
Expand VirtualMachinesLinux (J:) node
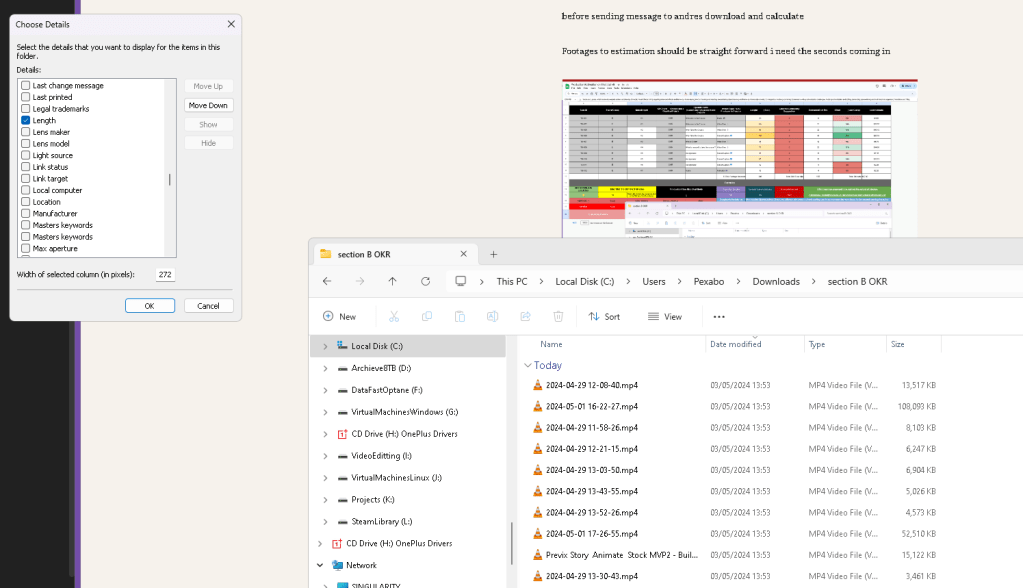click(x=325, y=478)
